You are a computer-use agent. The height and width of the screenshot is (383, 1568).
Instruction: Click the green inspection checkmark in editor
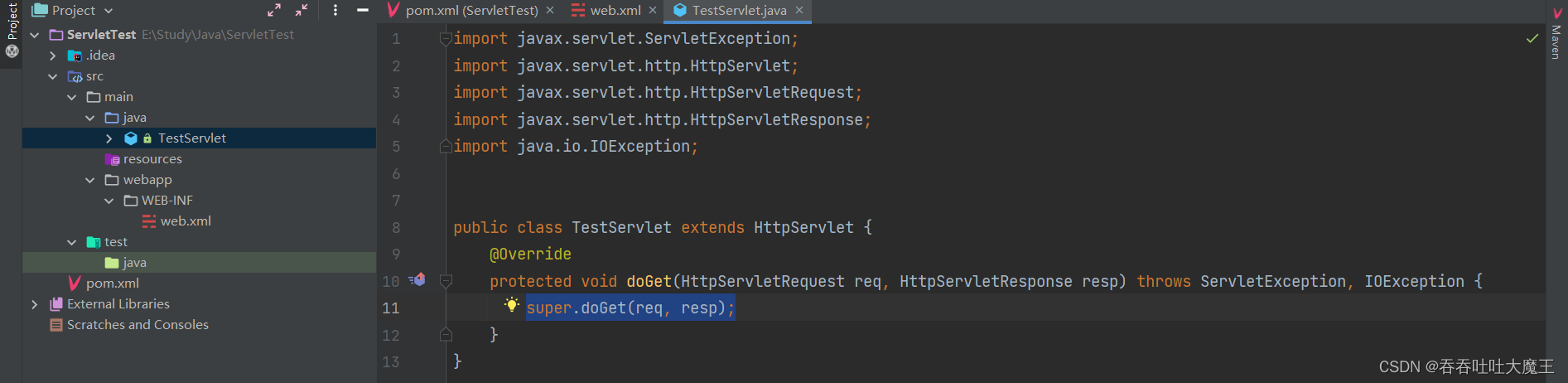tap(1532, 38)
